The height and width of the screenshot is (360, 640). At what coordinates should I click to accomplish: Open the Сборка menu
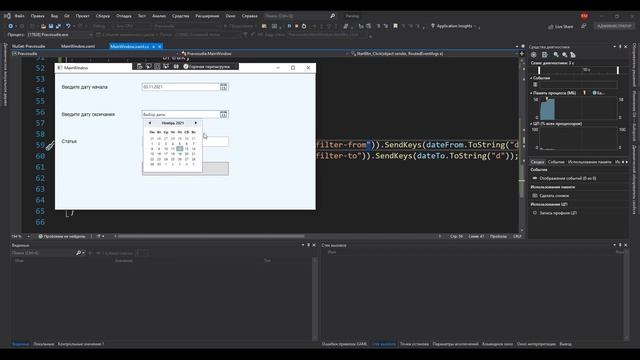103,16
